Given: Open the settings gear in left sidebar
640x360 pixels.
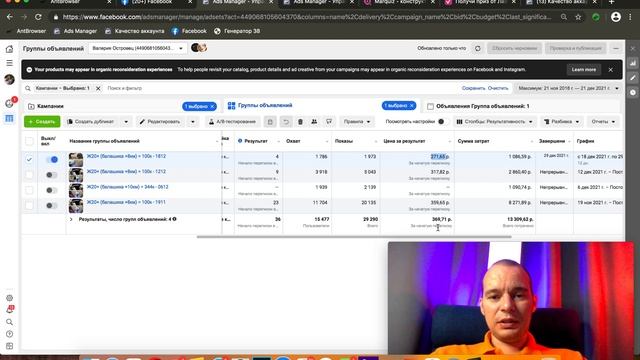Looking at the screenshot, I should pos(9,298).
